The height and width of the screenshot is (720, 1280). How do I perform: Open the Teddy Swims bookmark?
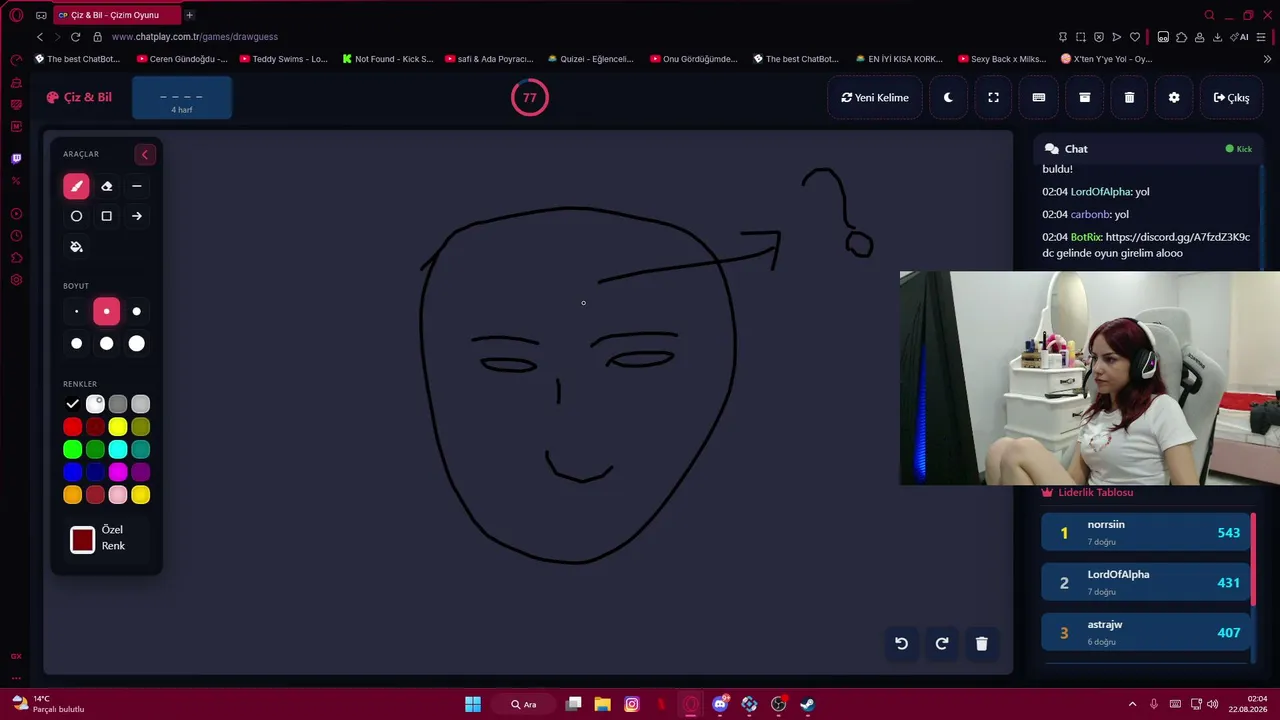coord(283,59)
